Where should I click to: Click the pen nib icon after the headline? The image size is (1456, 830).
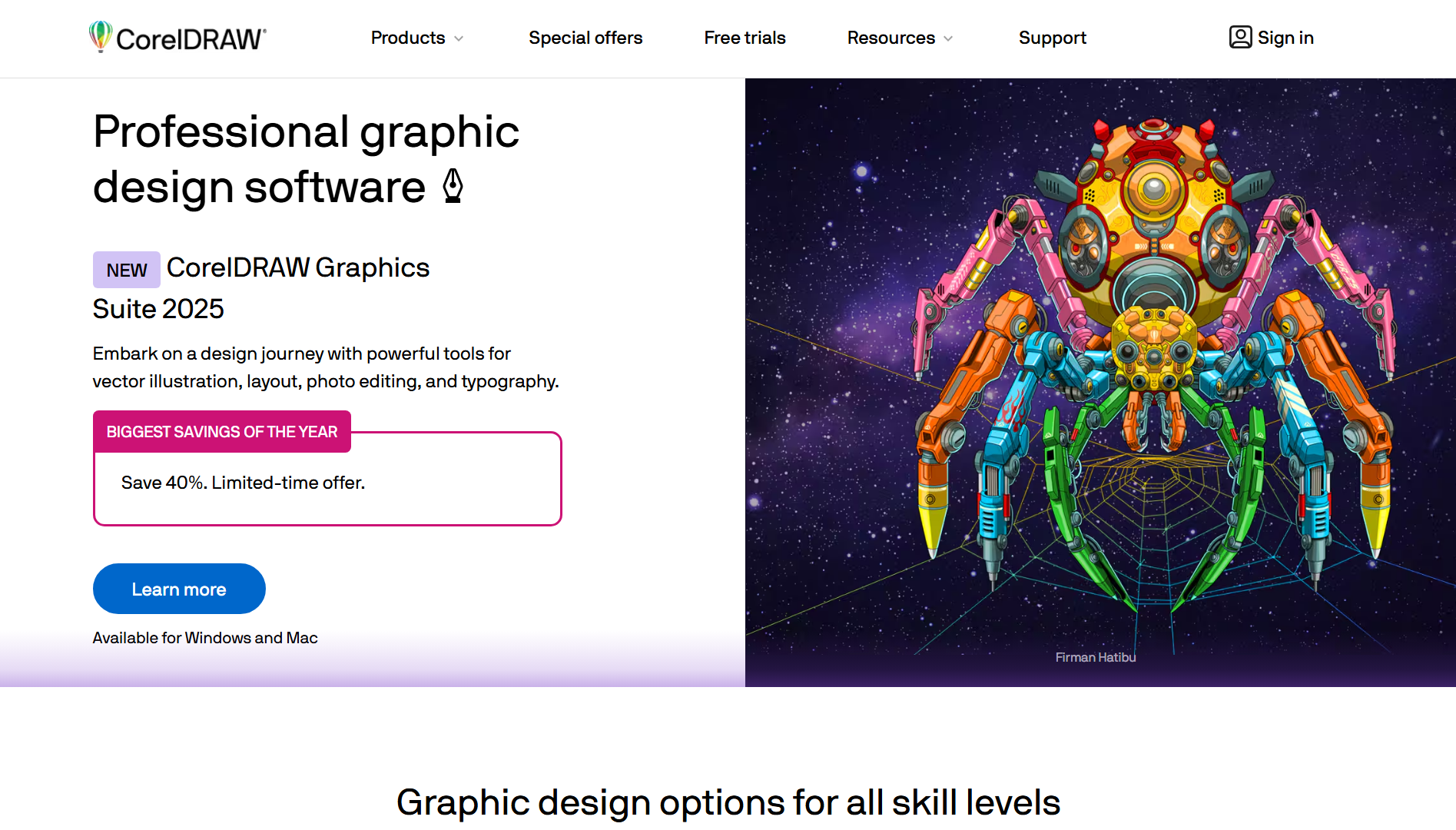[453, 187]
